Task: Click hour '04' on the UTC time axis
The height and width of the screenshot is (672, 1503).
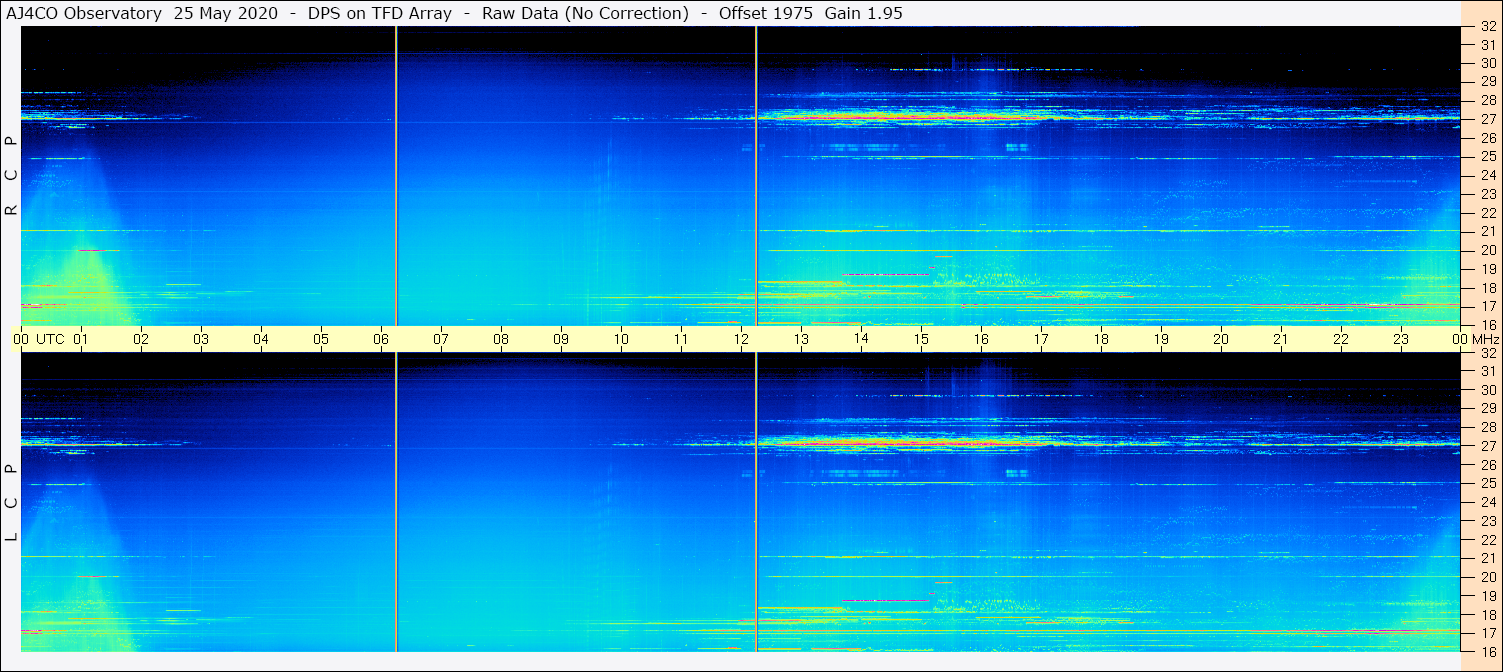Action: point(261,339)
